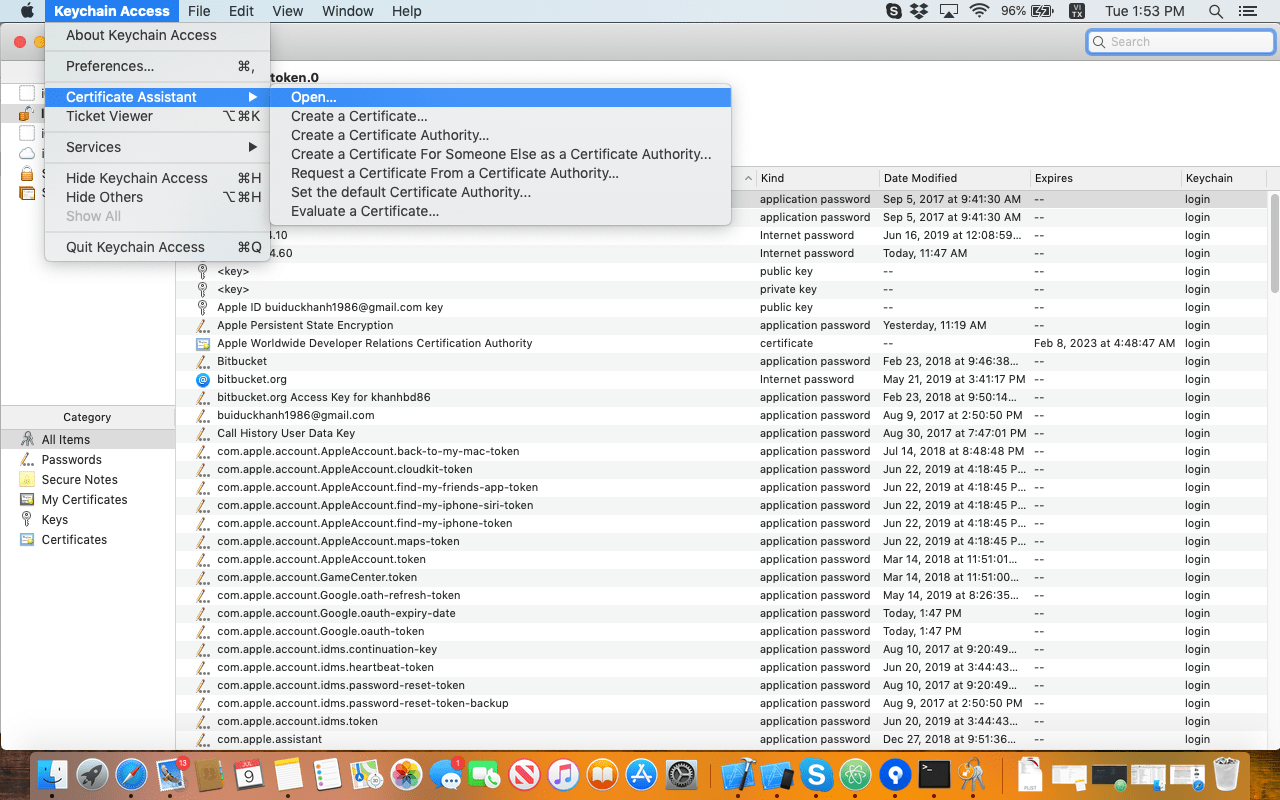Choose Evaluate a Certificate…
The width and height of the screenshot is (1280, 800).
(x=500, y=211)
